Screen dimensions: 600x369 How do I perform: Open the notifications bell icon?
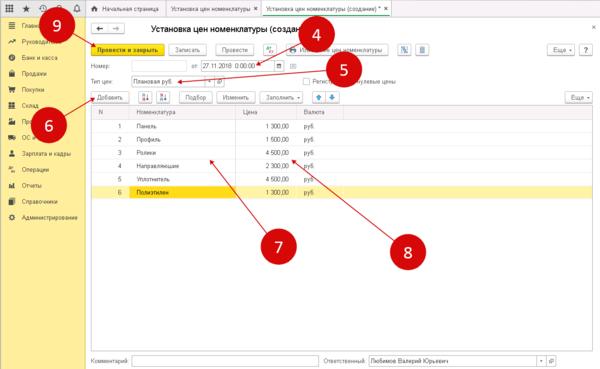[x=77, y=8]
